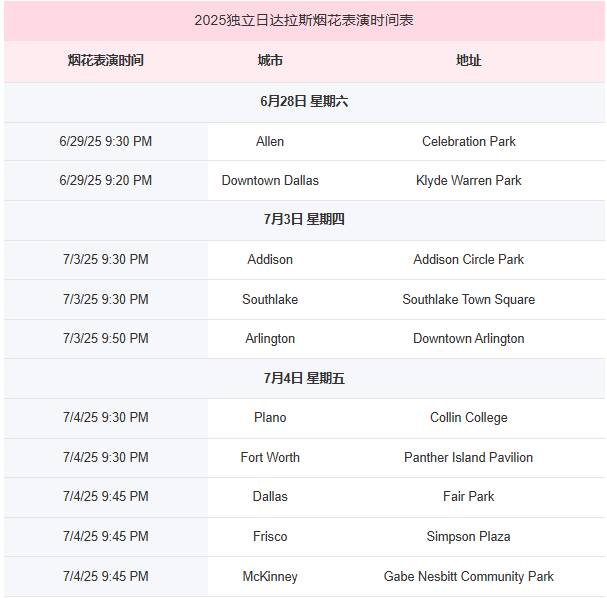Select the 7/3/25 9:50 PM time cell
Screen dimensions: 607x598
[106, 338]
